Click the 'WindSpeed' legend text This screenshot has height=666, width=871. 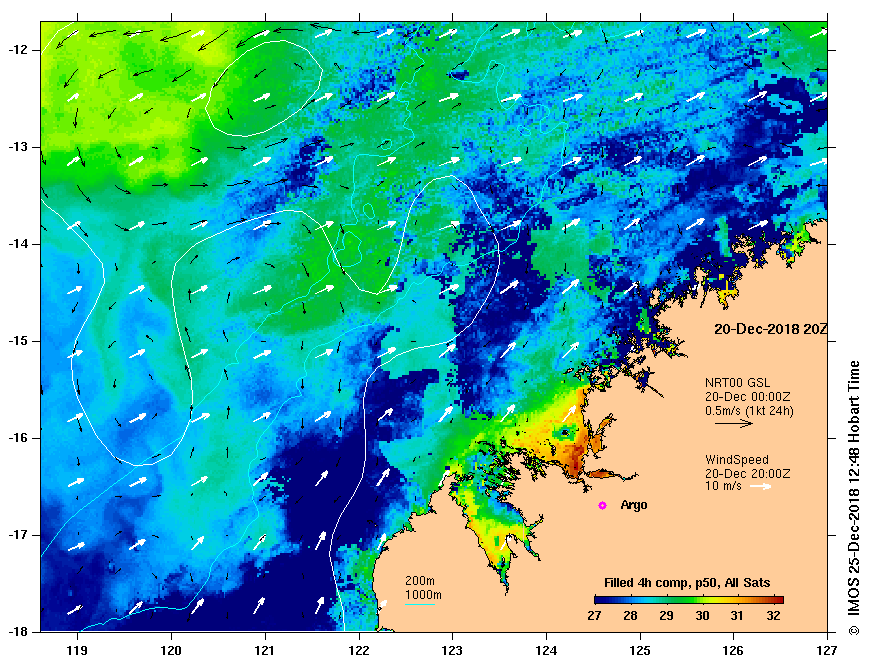pyautogui.click(x=737, y=460)
